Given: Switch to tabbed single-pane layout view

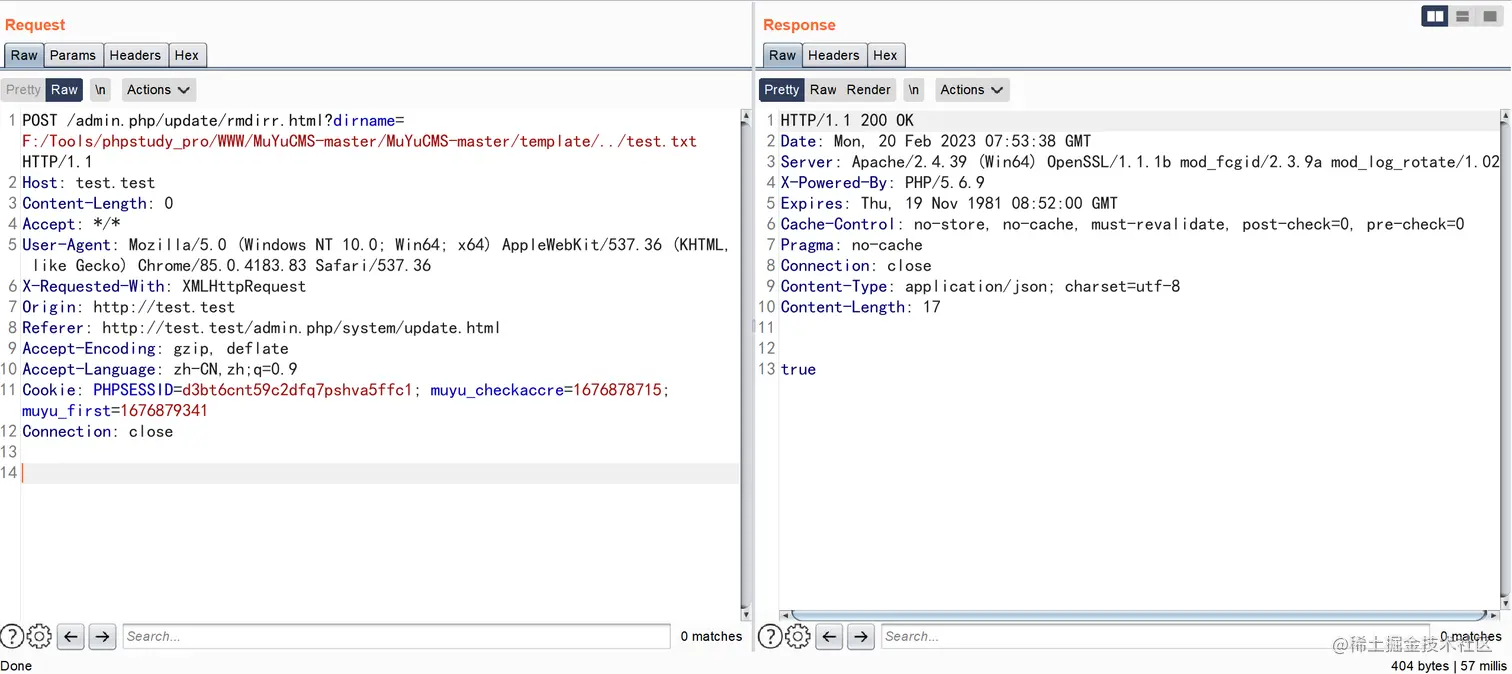Looking at the screenshot, I should pos(1489,16).
